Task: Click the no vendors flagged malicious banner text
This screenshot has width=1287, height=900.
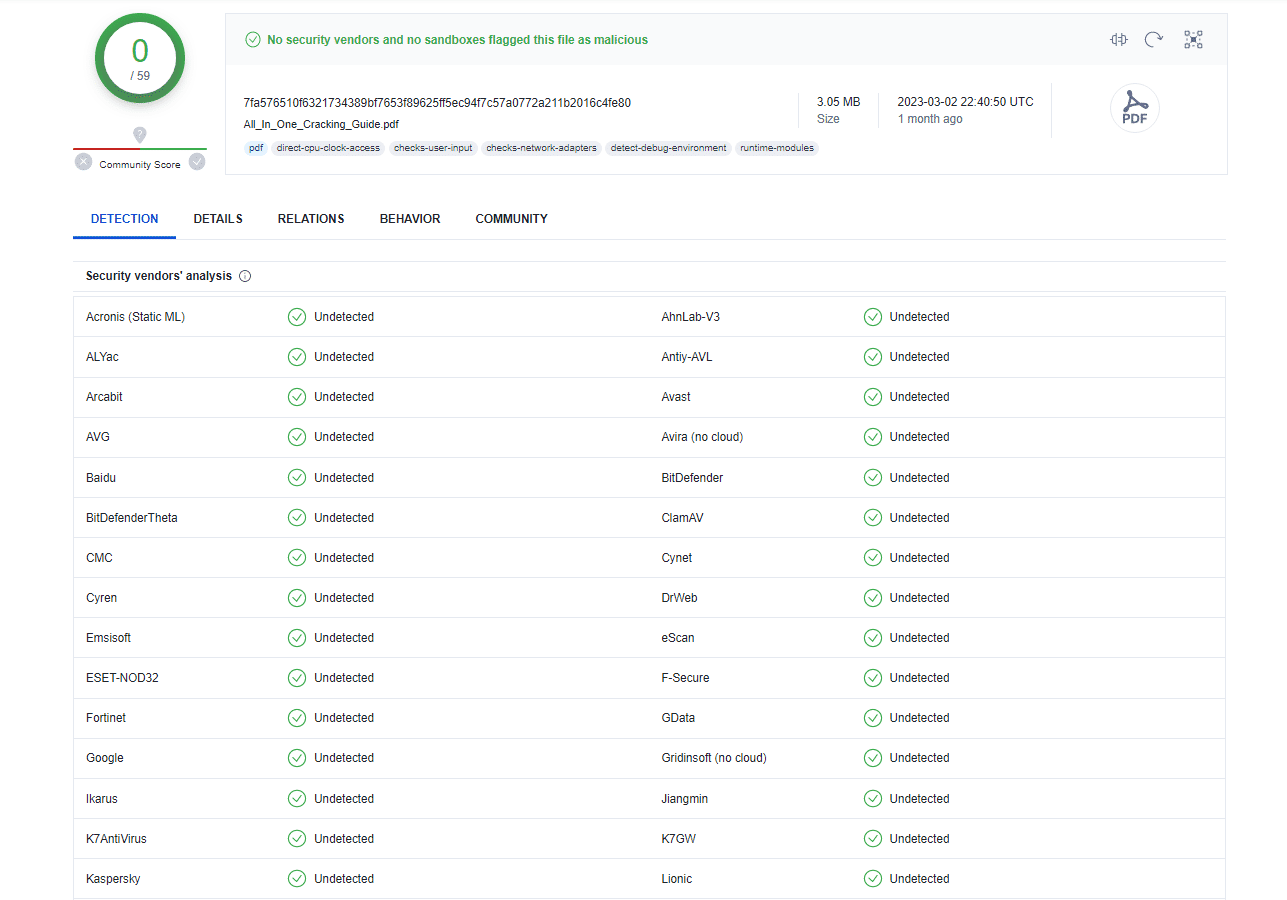Action: 457,40
